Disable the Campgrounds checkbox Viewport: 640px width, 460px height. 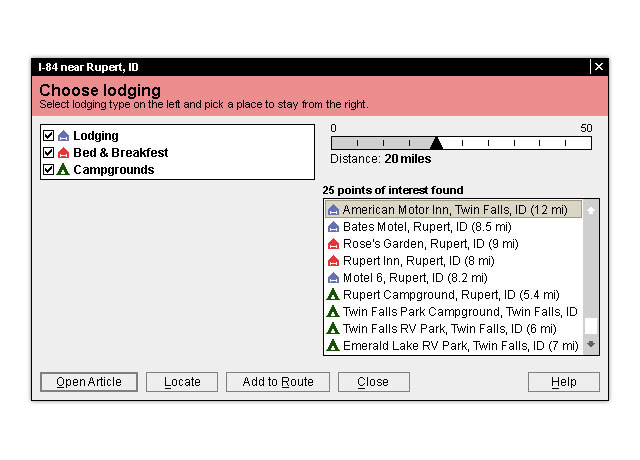coord(48,170)
